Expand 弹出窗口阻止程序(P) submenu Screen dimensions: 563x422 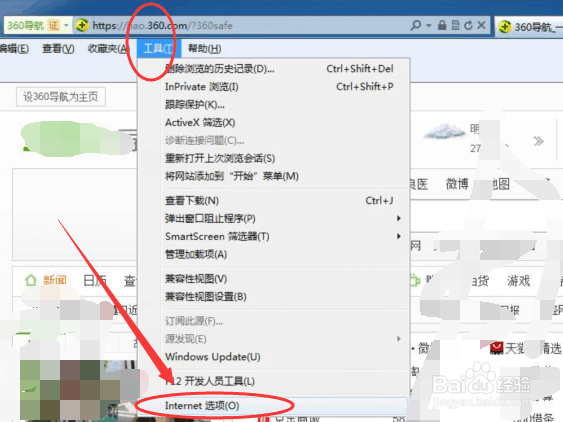[x=273, y=218]
